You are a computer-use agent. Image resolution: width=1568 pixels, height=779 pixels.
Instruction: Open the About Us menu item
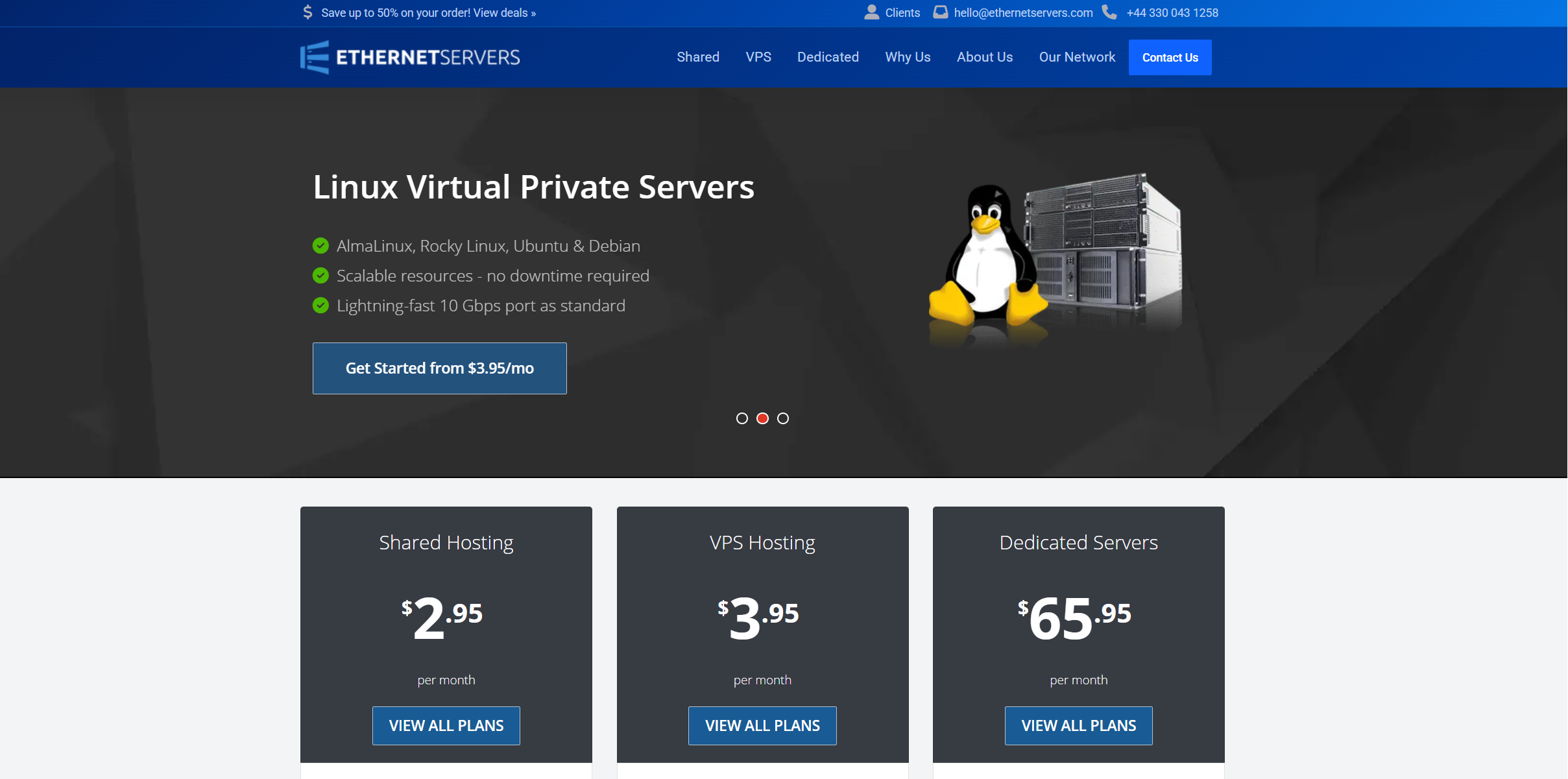coord(985,57)
